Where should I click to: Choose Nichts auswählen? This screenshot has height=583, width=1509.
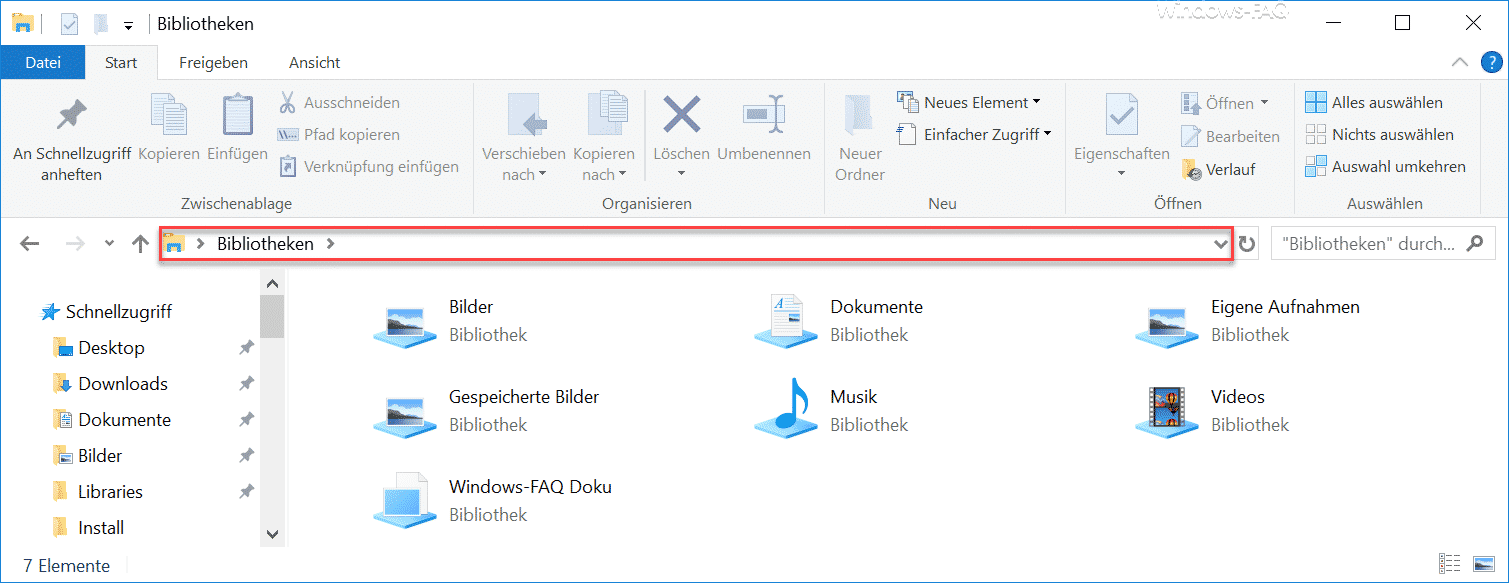[1380, 134]
